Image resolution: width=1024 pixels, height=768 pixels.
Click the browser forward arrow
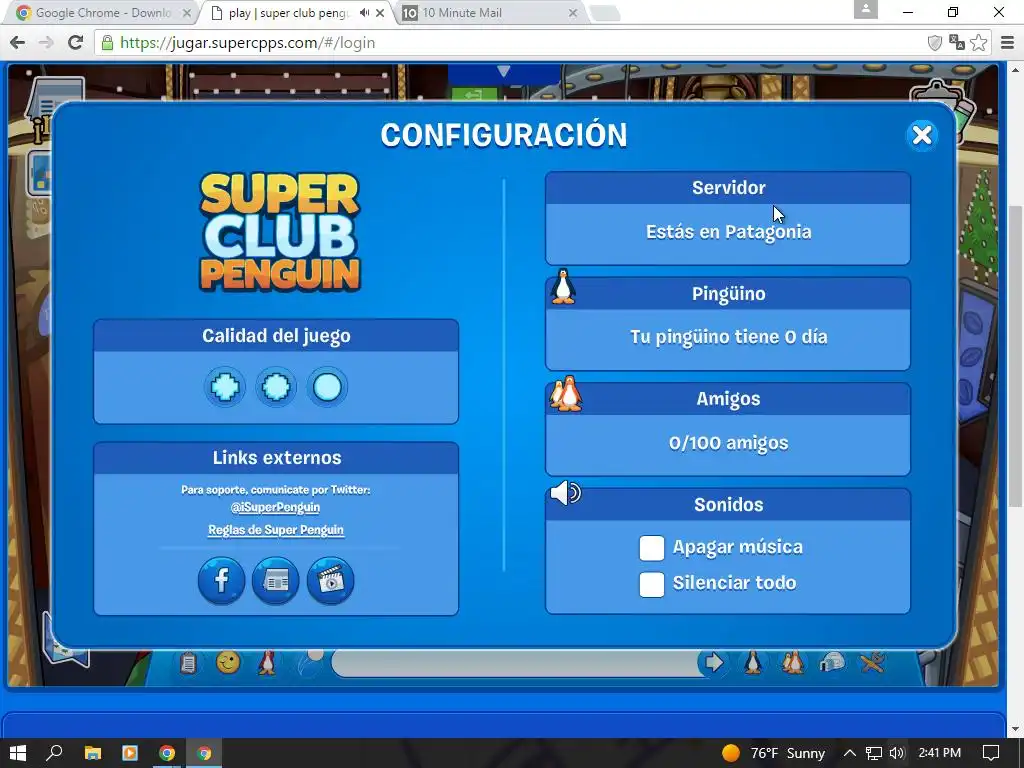pyautogui.click(x=46, y=43)
